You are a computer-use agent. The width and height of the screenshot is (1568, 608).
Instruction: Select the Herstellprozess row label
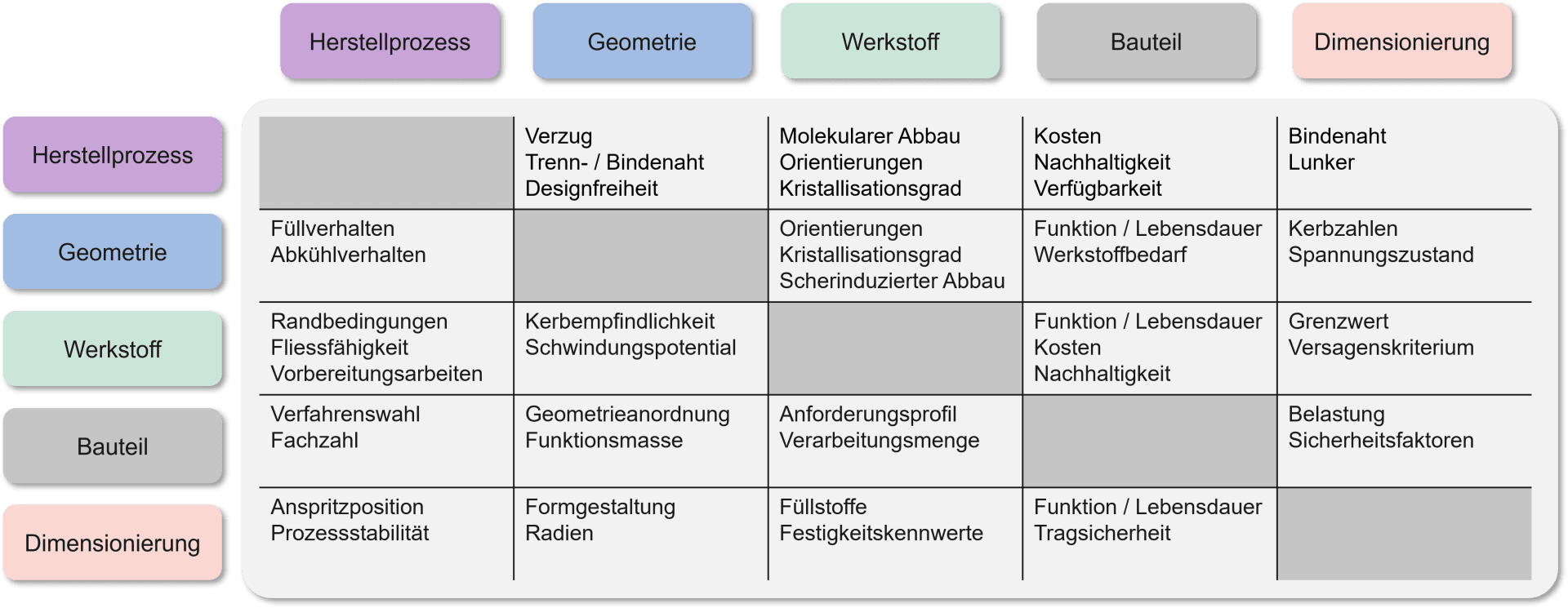coord(113,155)
